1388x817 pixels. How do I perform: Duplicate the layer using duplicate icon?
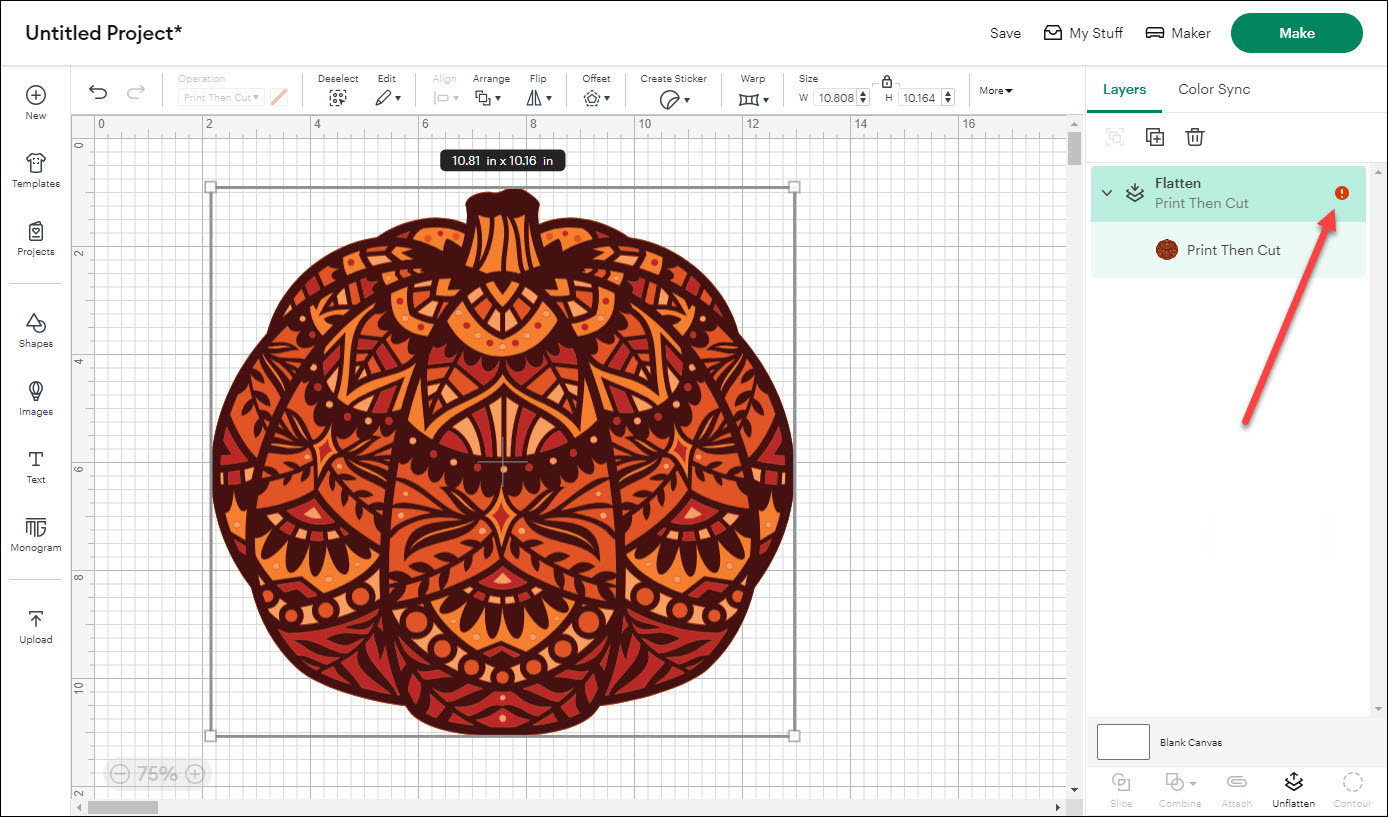pyautogui.click(x=1155, y=137)
